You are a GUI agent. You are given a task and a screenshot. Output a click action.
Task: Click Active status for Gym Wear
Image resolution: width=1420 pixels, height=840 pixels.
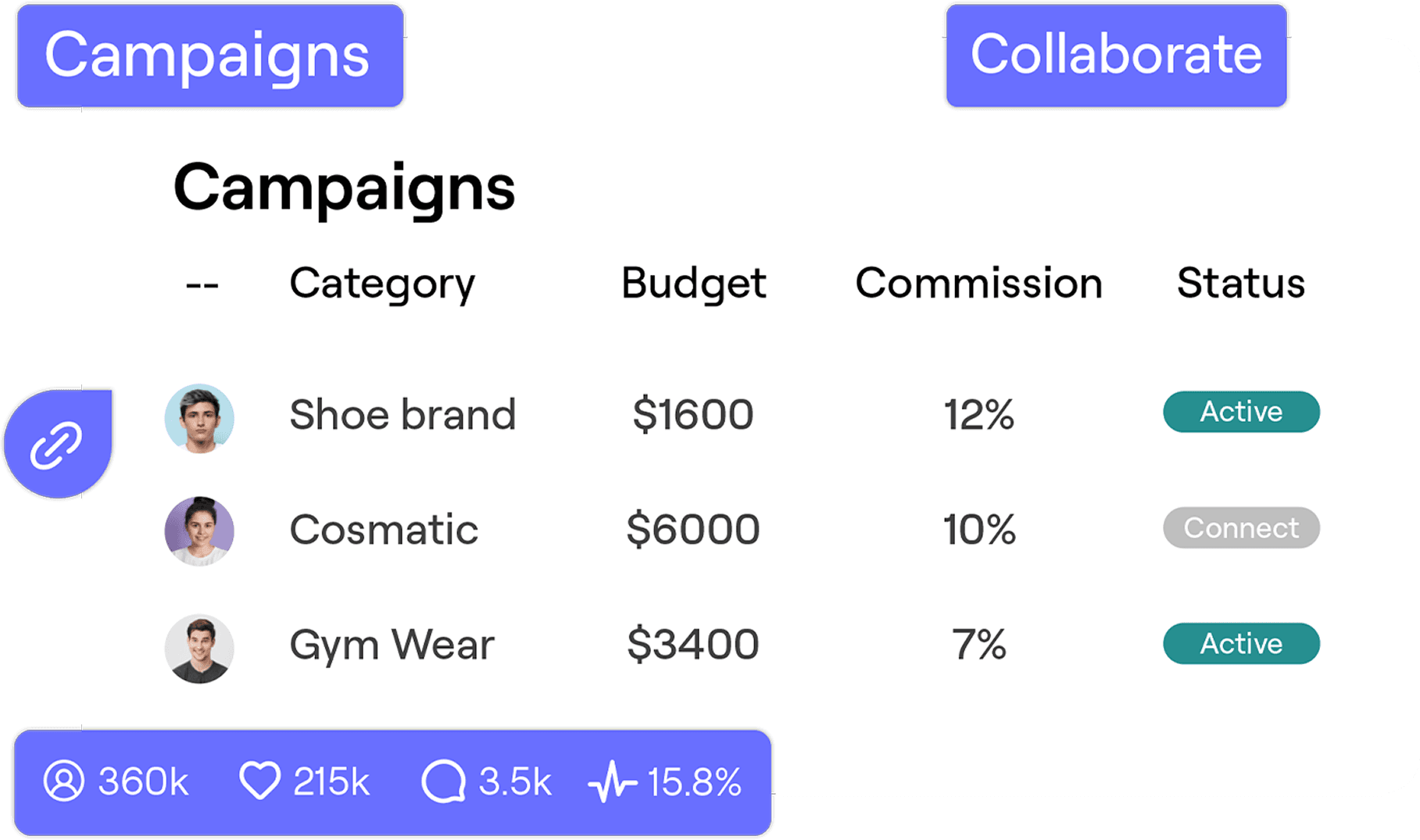coord(1241,644)
